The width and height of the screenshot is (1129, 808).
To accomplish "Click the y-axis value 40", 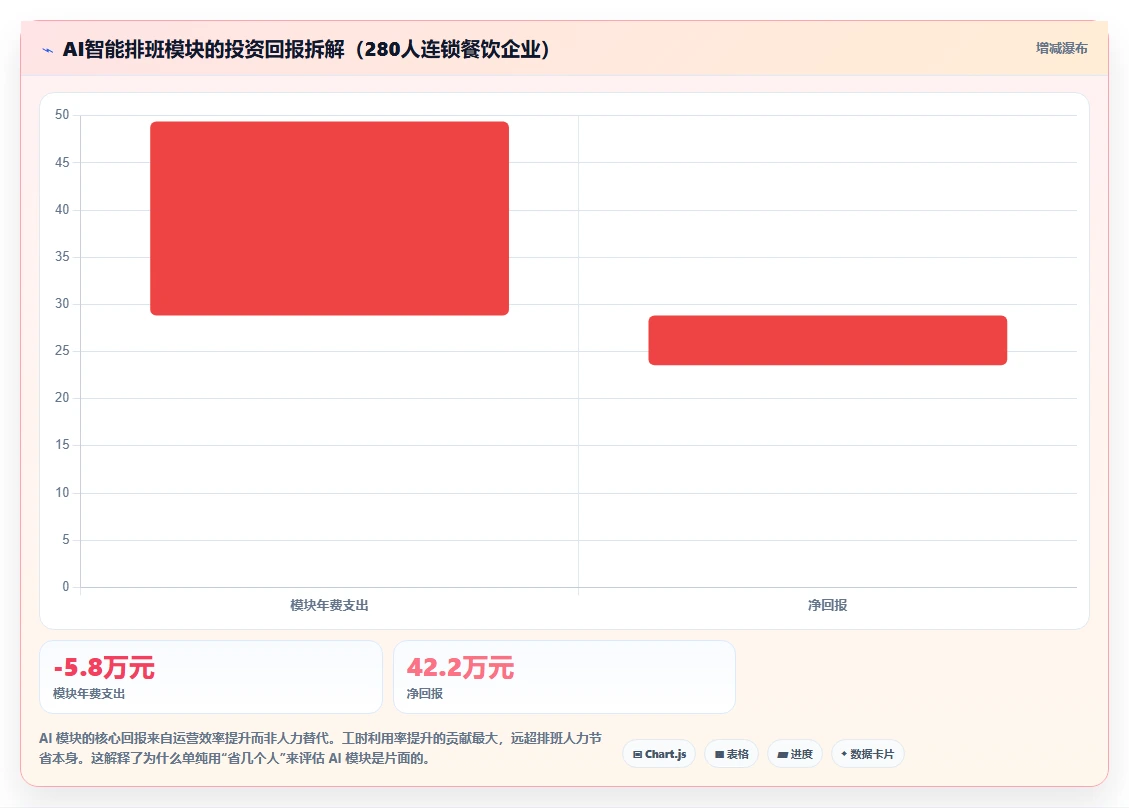I will [x=62, y=210].
